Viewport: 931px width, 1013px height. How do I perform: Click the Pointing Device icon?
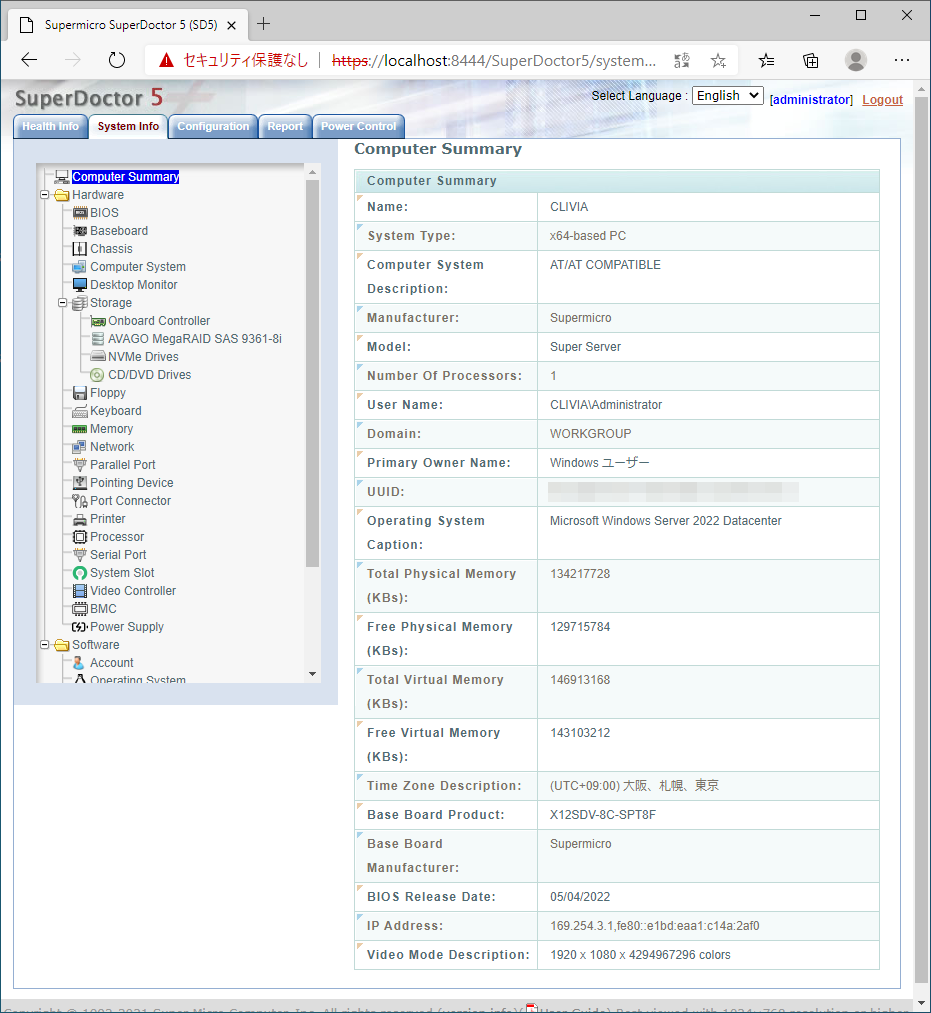pyautogui.click(x=80, y=483)
